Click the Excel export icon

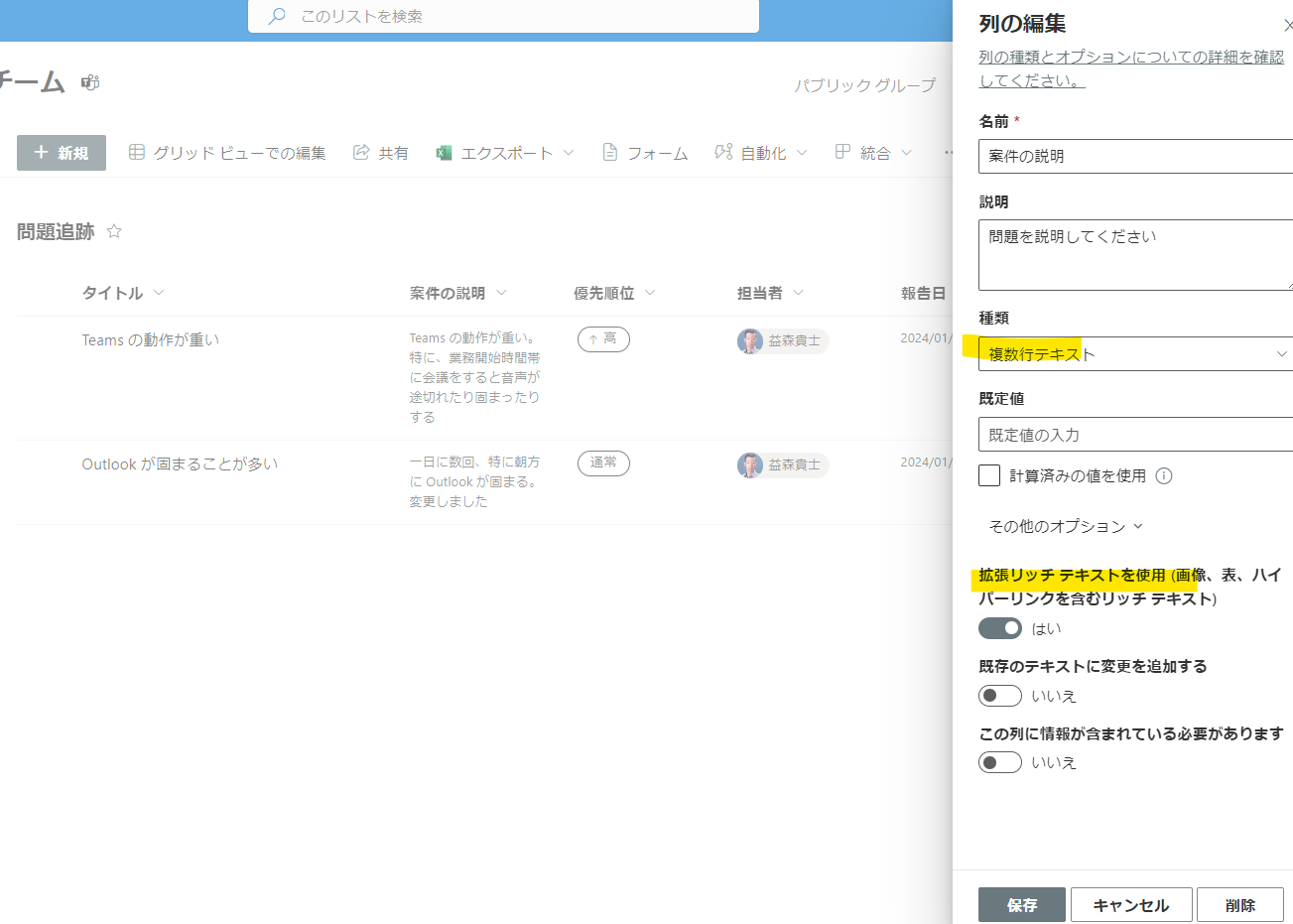click(x=444, y=152)
